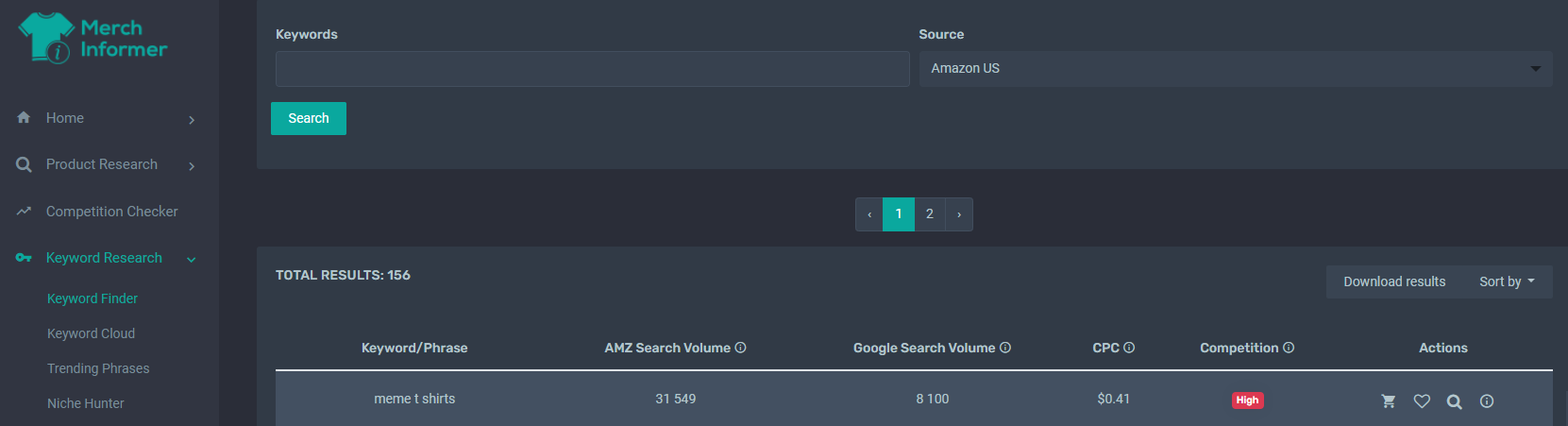
Task: Open info icon in meme t shirts row
Action: pos(1487,401)
